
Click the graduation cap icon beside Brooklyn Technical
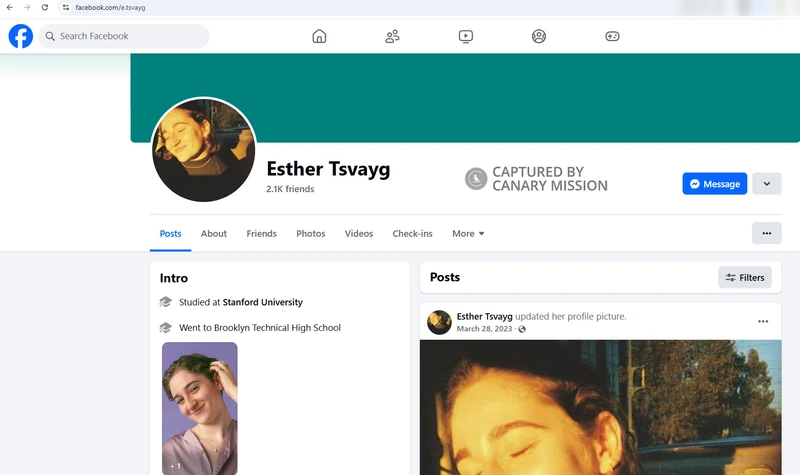pyautogui.click(x=165, y=328)
